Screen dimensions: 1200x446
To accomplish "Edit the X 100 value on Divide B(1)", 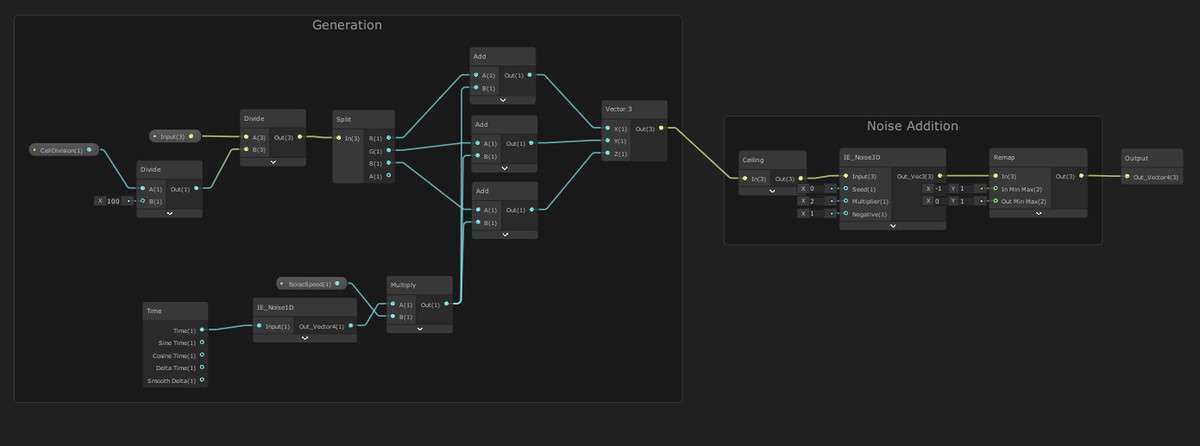I will (113, 201).
